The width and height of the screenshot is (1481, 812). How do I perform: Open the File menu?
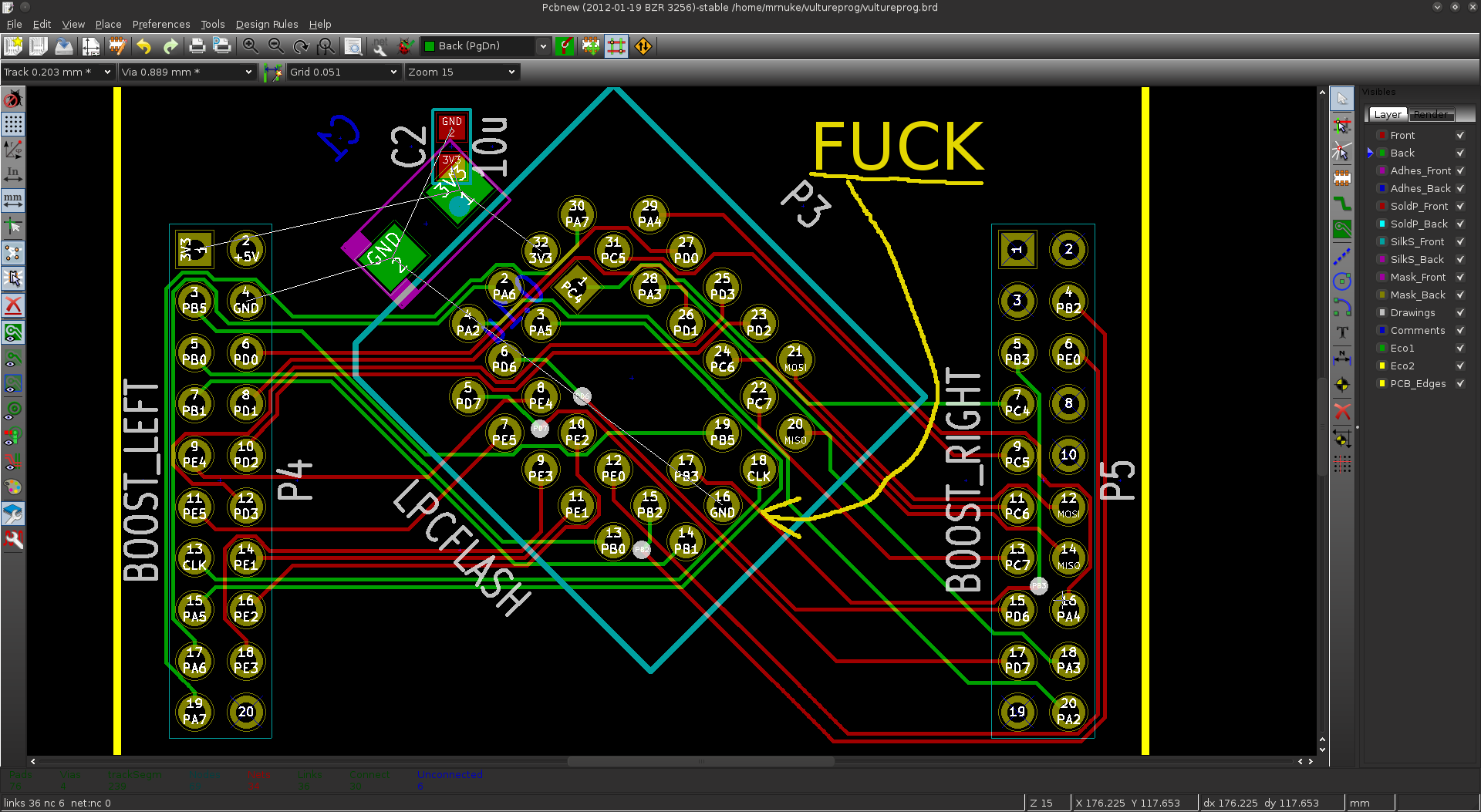(14, 24)
